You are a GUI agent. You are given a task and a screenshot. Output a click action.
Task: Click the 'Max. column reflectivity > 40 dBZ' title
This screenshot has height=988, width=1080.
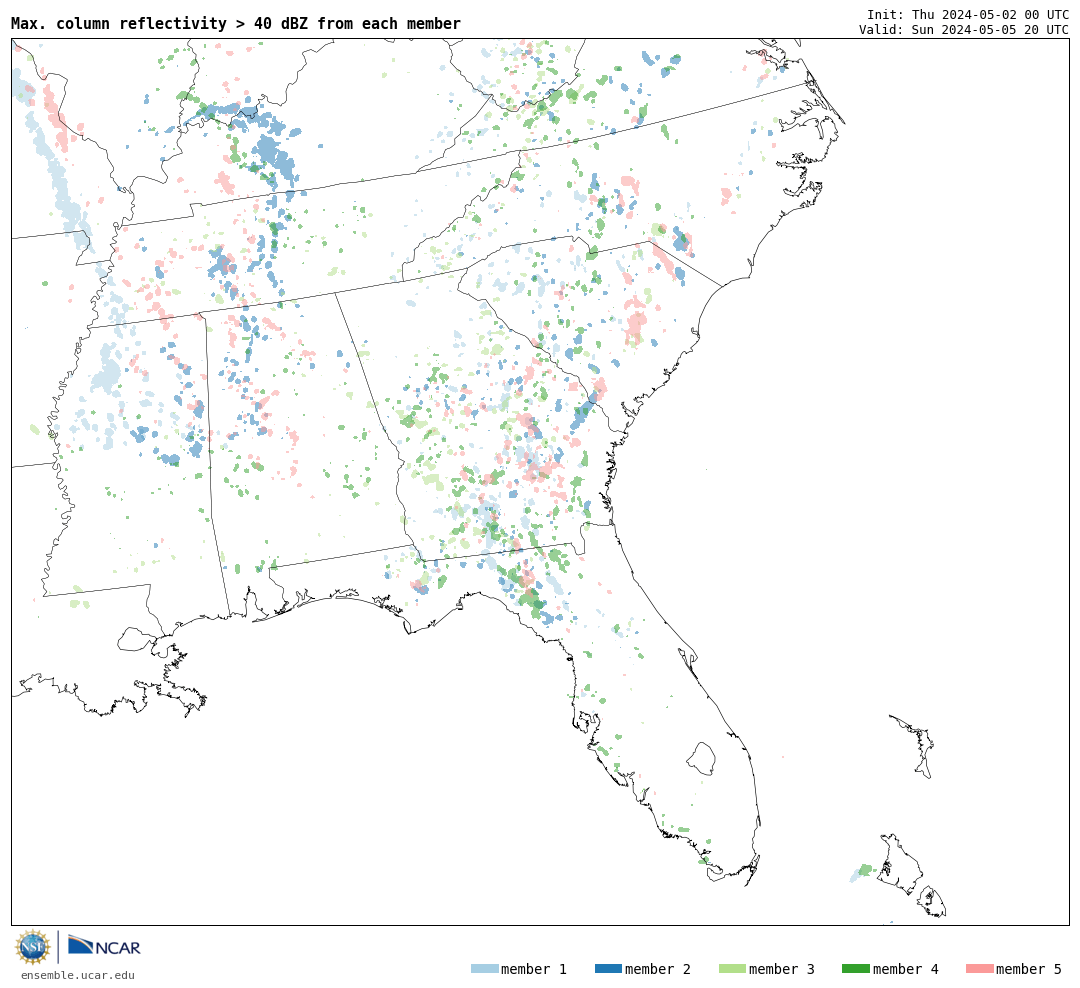pyautogui.click(x=236, y=23)
